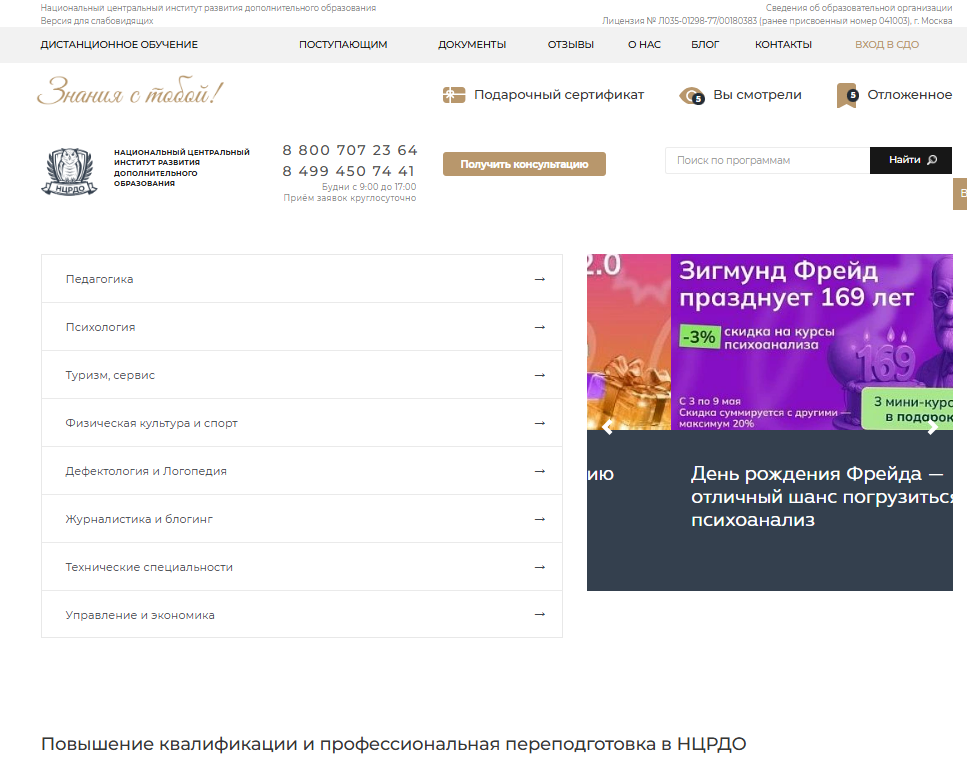967x779 pixels.
Task: Go to previous carousel slide arrow
Action: (607, 428)
